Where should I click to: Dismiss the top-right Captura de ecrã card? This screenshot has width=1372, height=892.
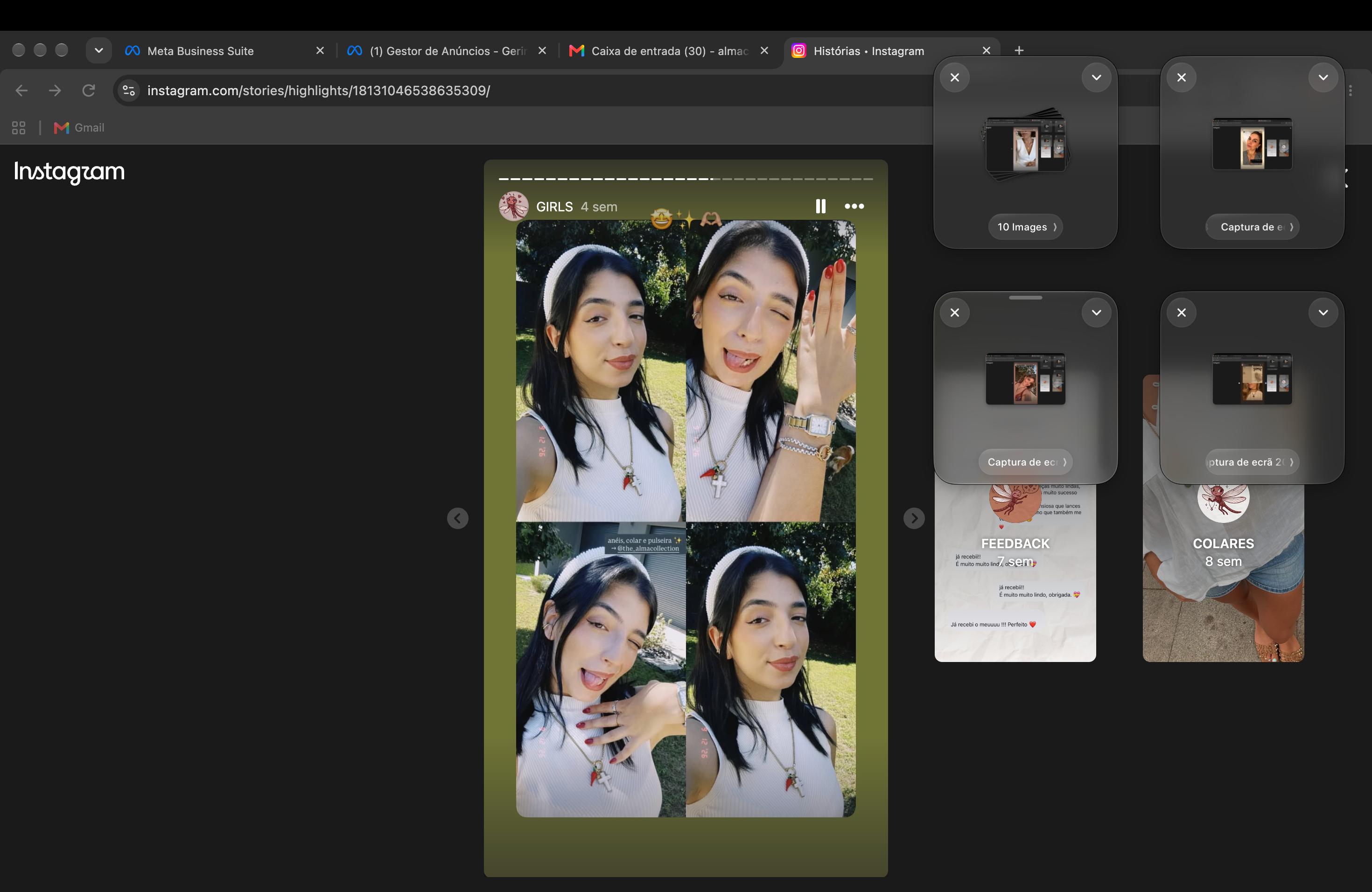[x=1181, y=77]
